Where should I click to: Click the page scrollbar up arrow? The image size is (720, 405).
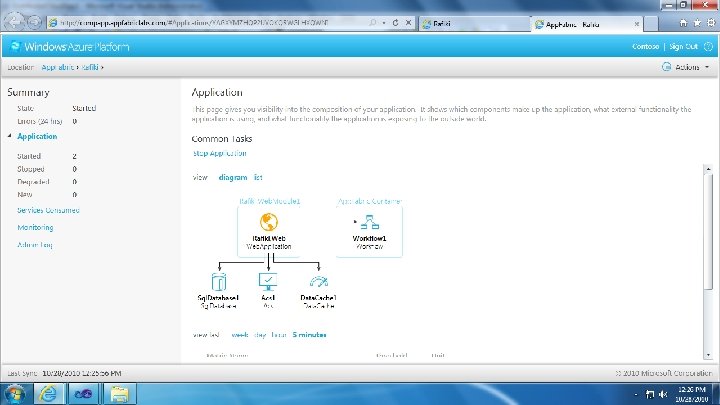[708, 169]
